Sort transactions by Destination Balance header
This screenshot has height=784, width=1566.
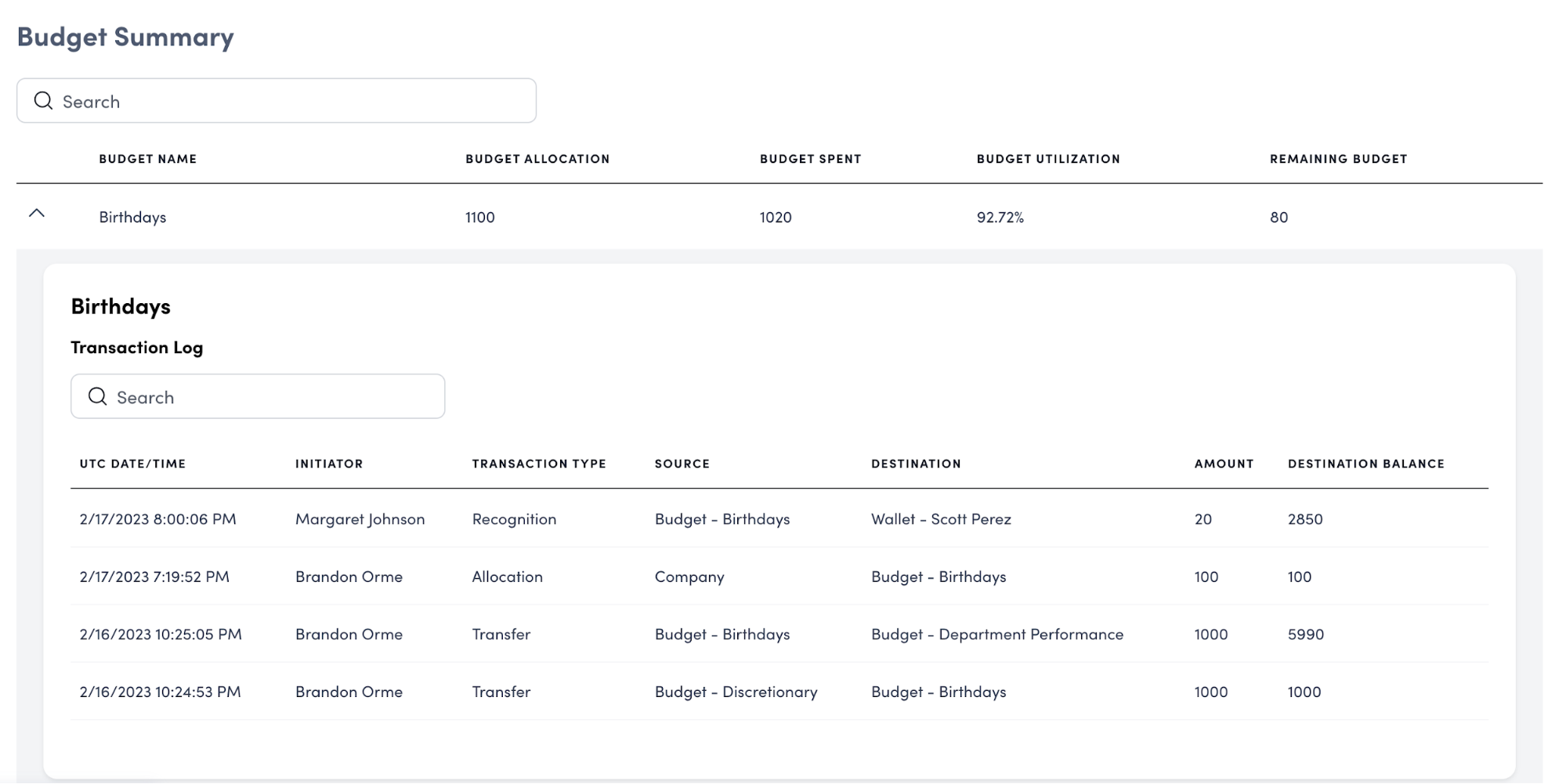click(x=1365, y=464)
